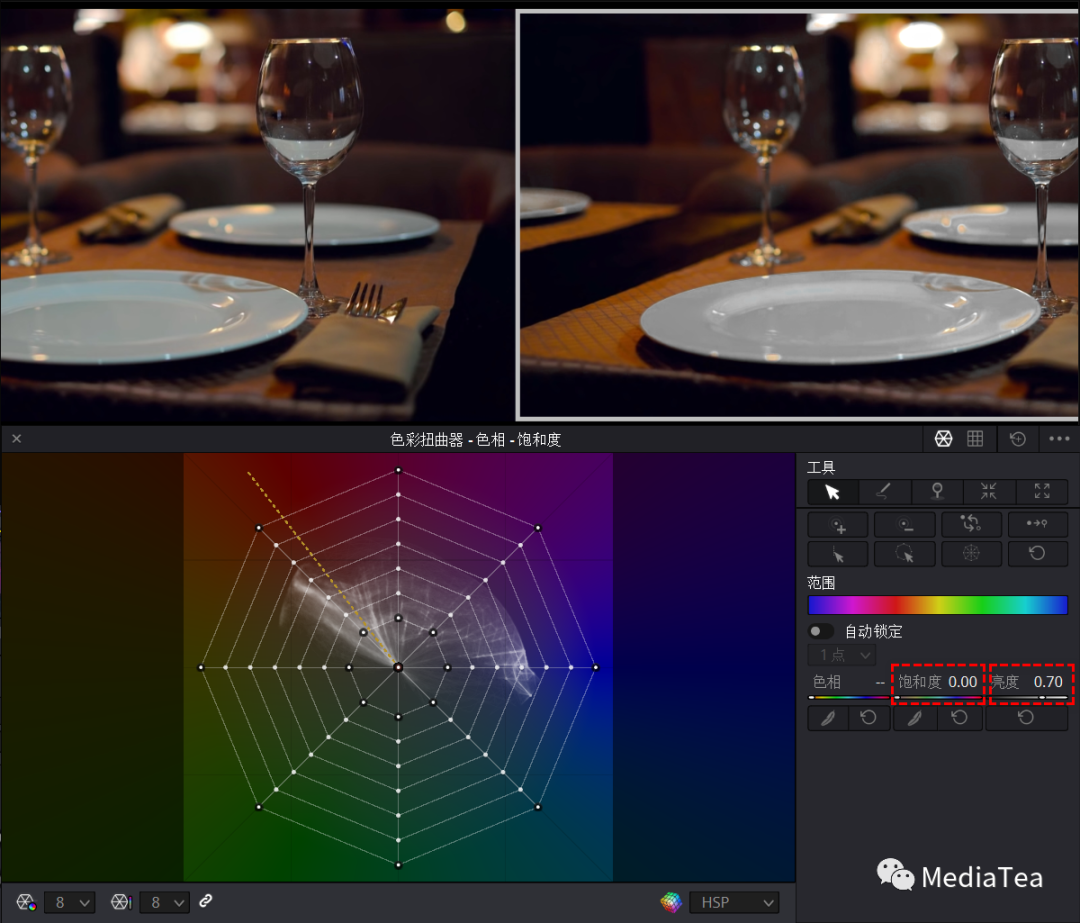Click the hue resolution web icon

(x=27, y=902)
